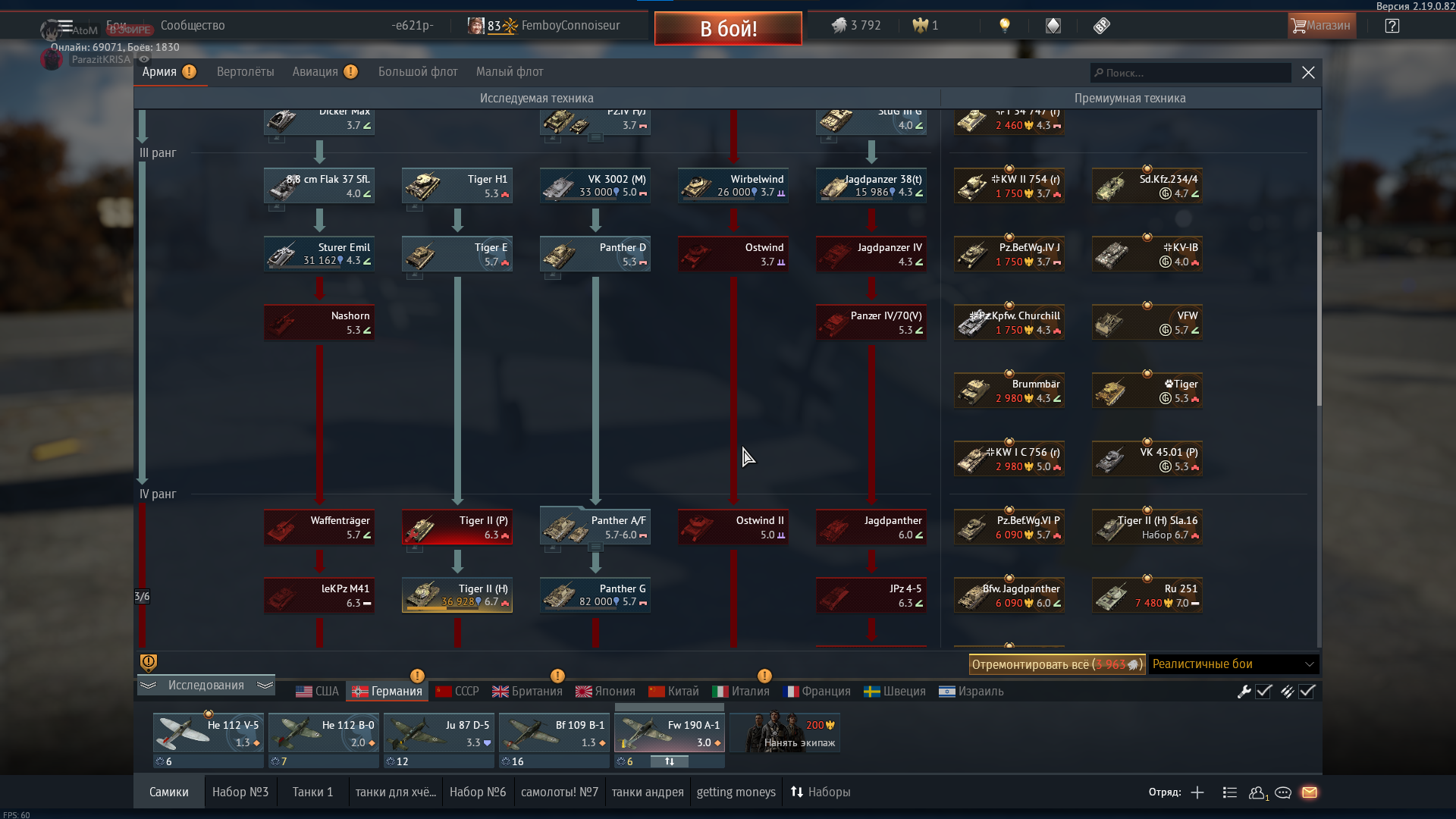Select the Tiger H1 tank

(x=457, y=186)
